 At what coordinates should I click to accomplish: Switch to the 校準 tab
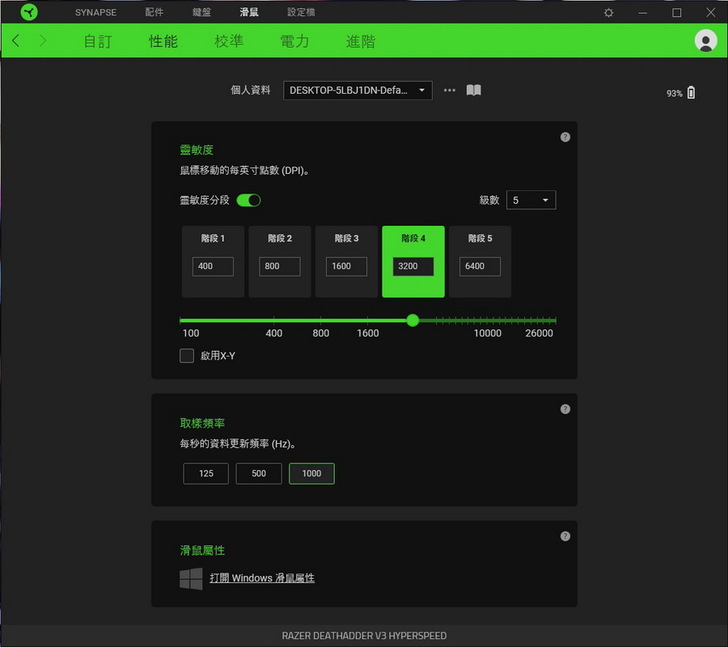coord(229,41)
